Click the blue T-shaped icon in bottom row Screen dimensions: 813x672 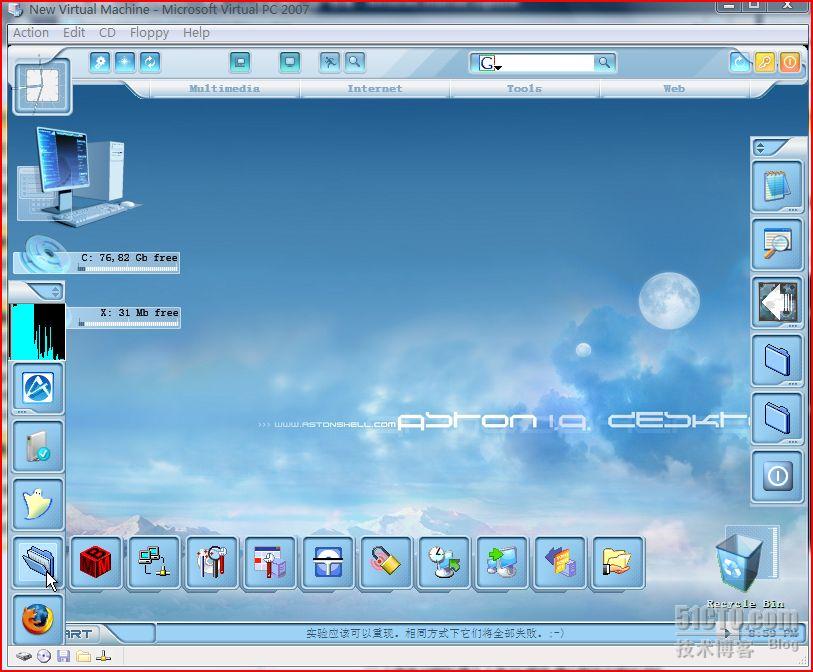328,563
